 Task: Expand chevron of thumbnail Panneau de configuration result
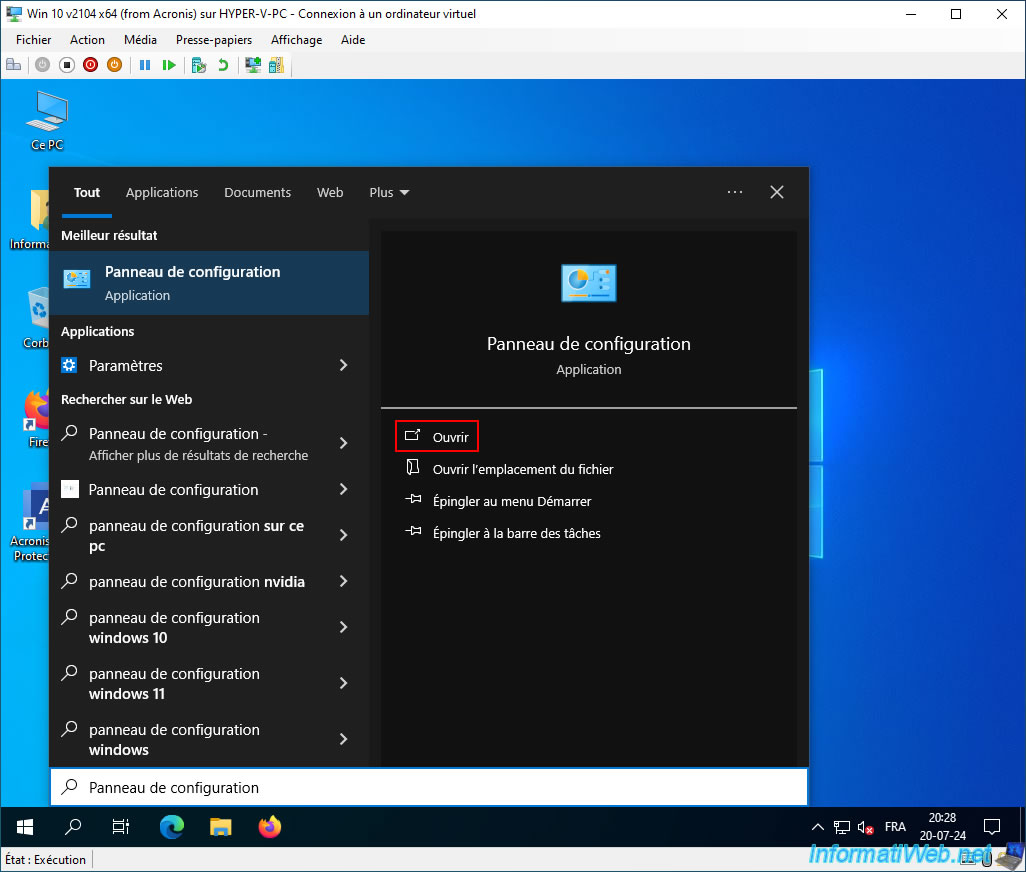[344, 489]
